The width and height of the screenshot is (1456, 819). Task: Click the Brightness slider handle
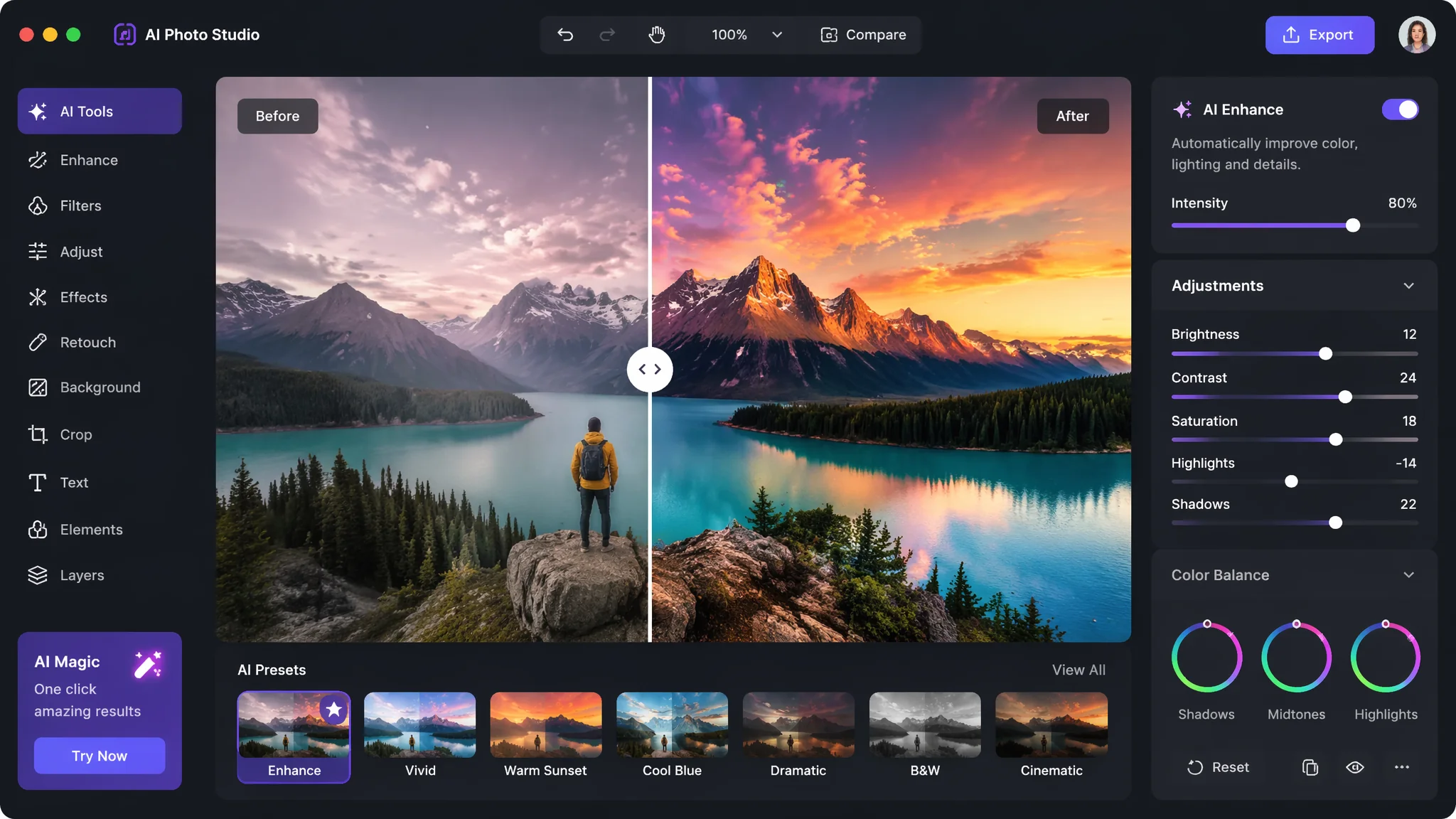[1325, 354]
